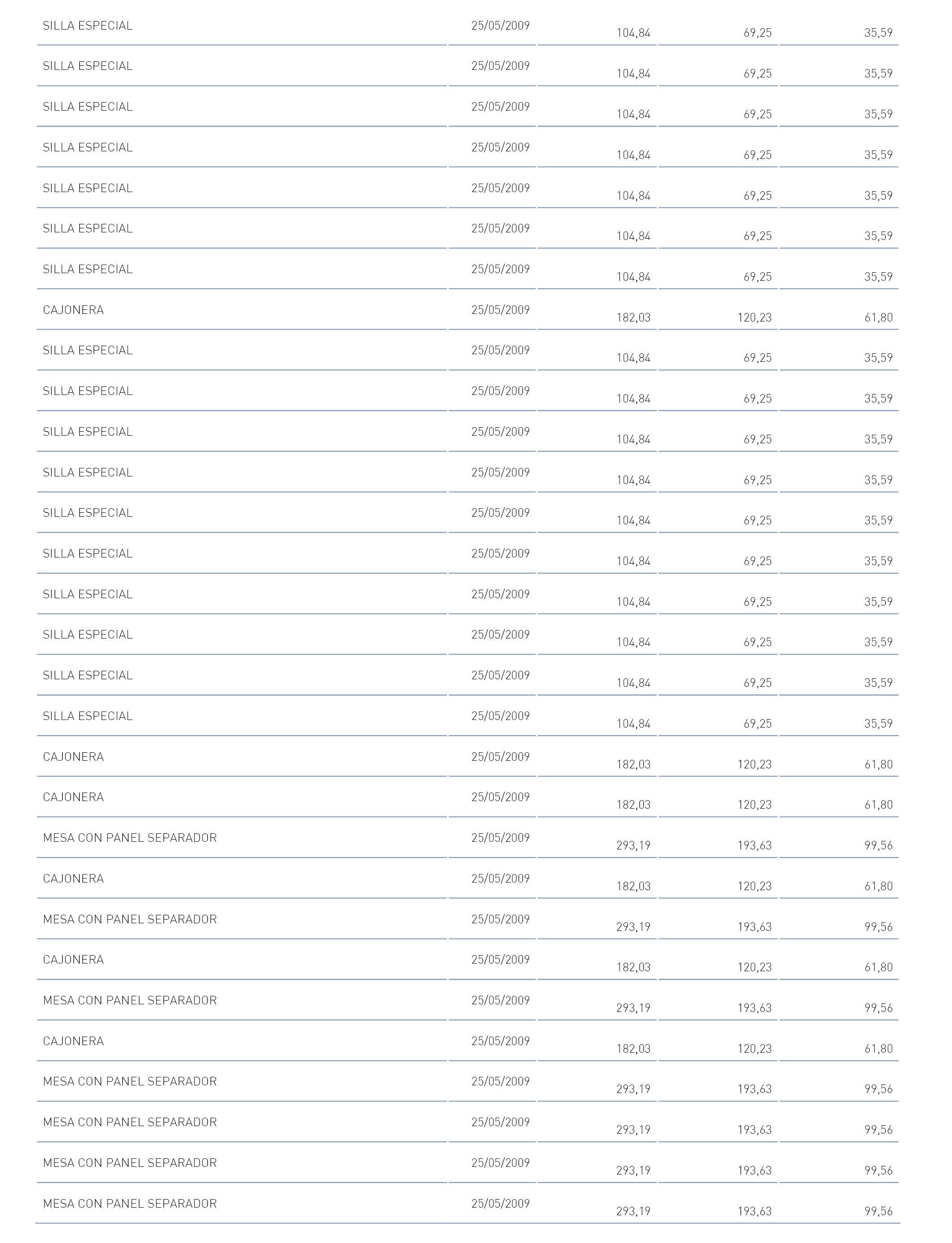Image resolution: width=952 pixels, height=1243 pixels.
Task: Select 193,63 in the first MESA row
Action: [x=754, y=845]
